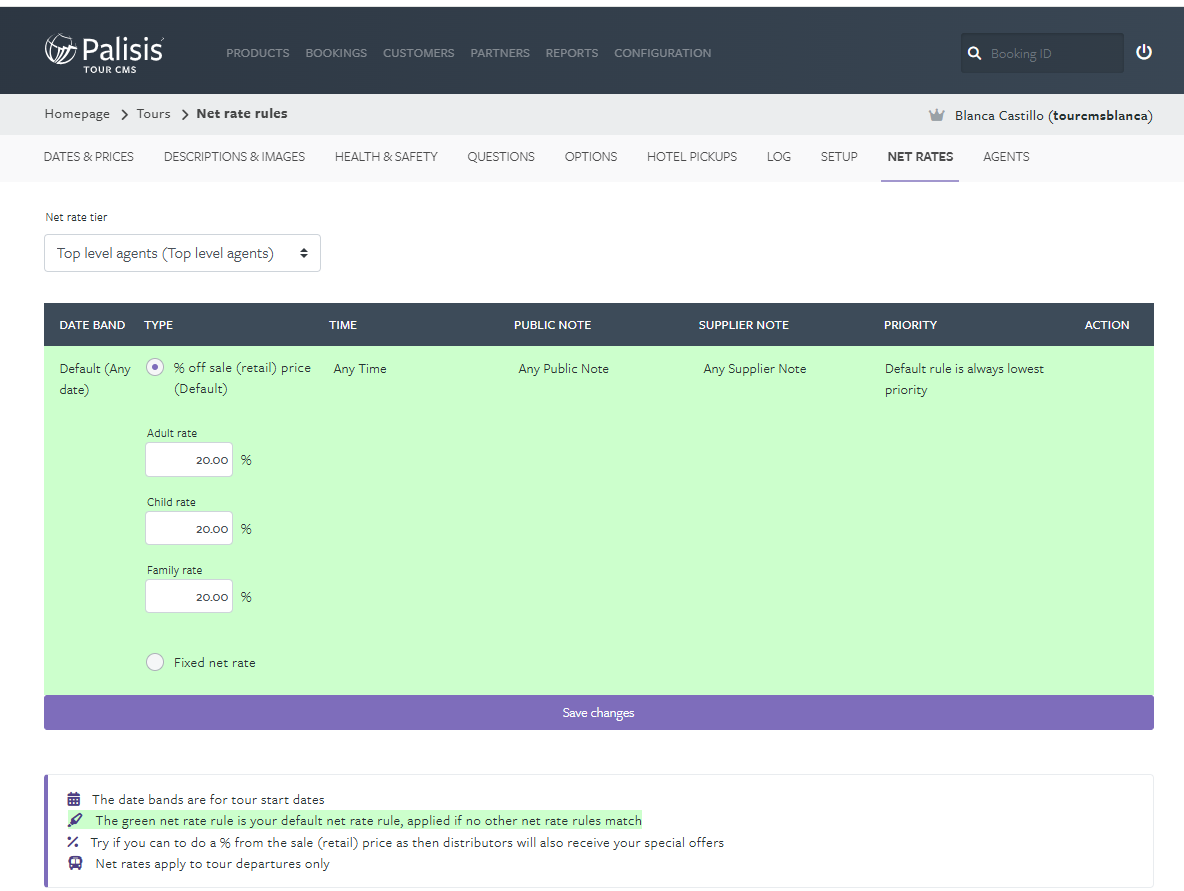Click the Palisis Tour CMS logo

[104, 53]
